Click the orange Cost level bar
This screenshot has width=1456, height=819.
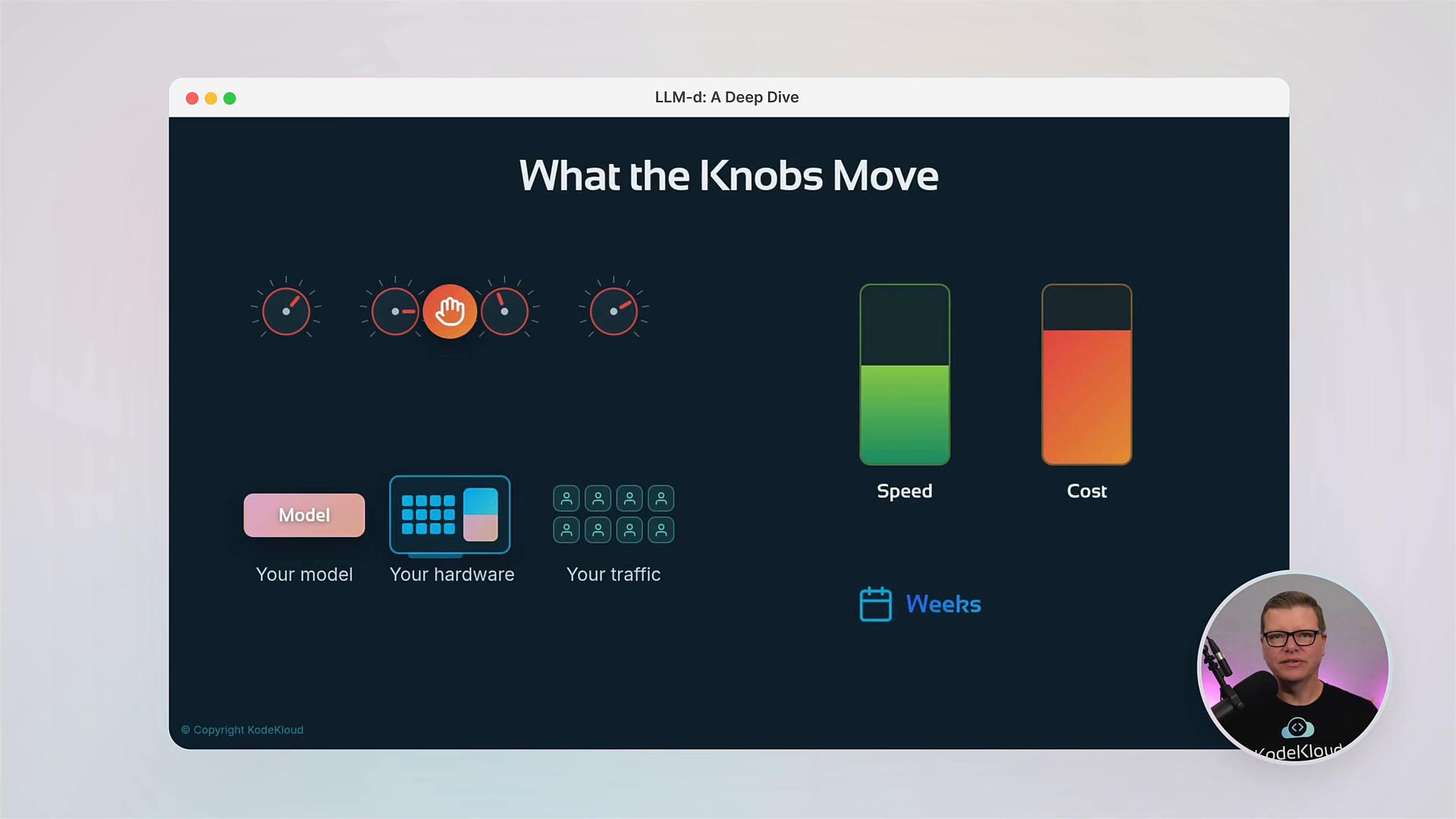[1087, 375]
